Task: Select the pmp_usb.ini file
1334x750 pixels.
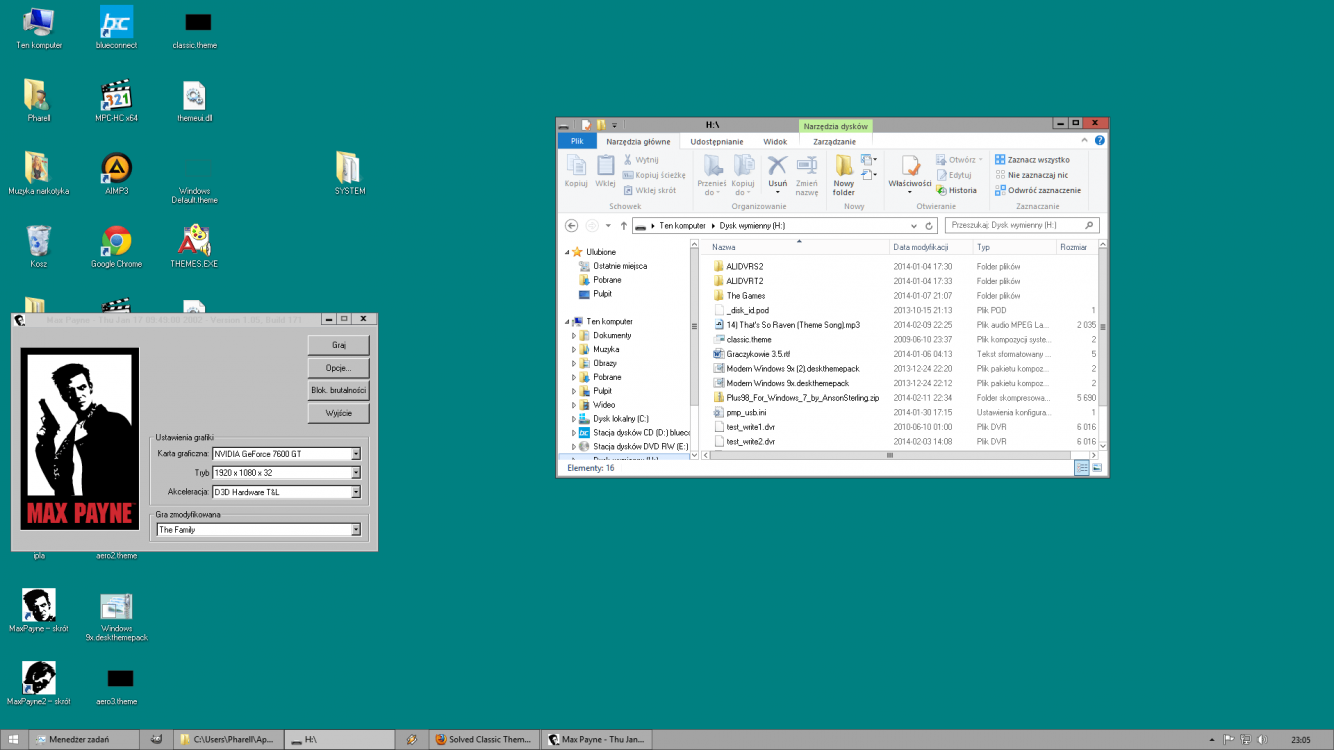Action: (746, 412)
